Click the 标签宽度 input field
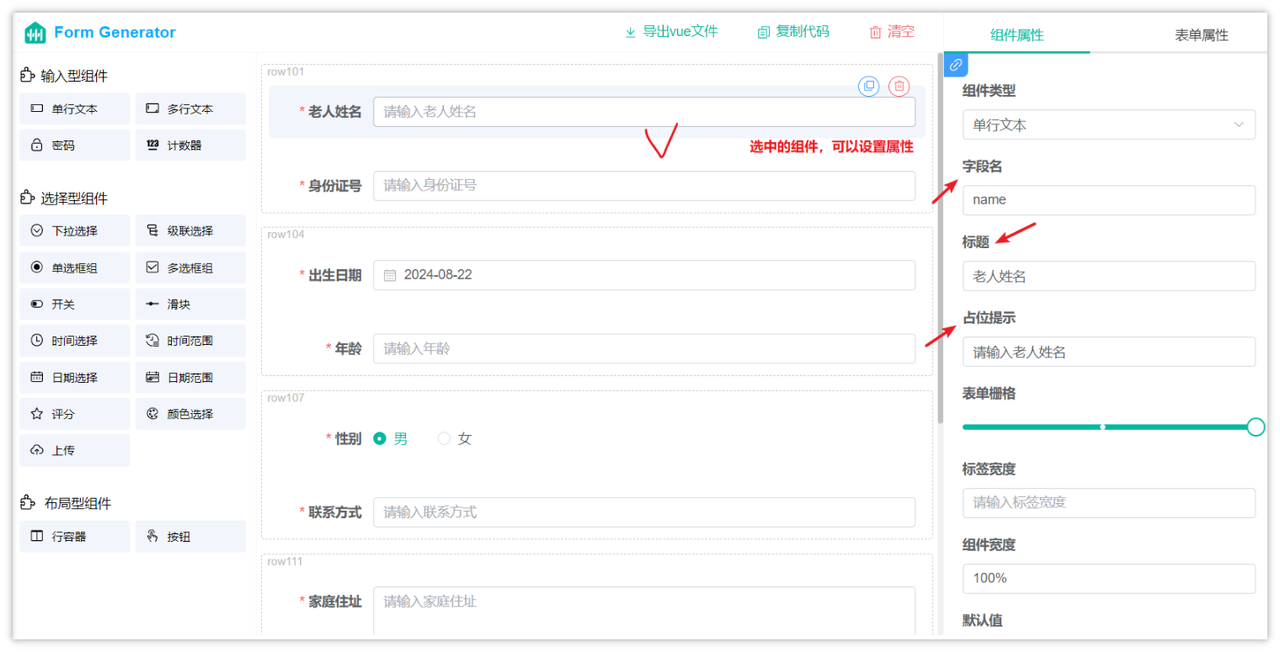 tap(1109, 503)
